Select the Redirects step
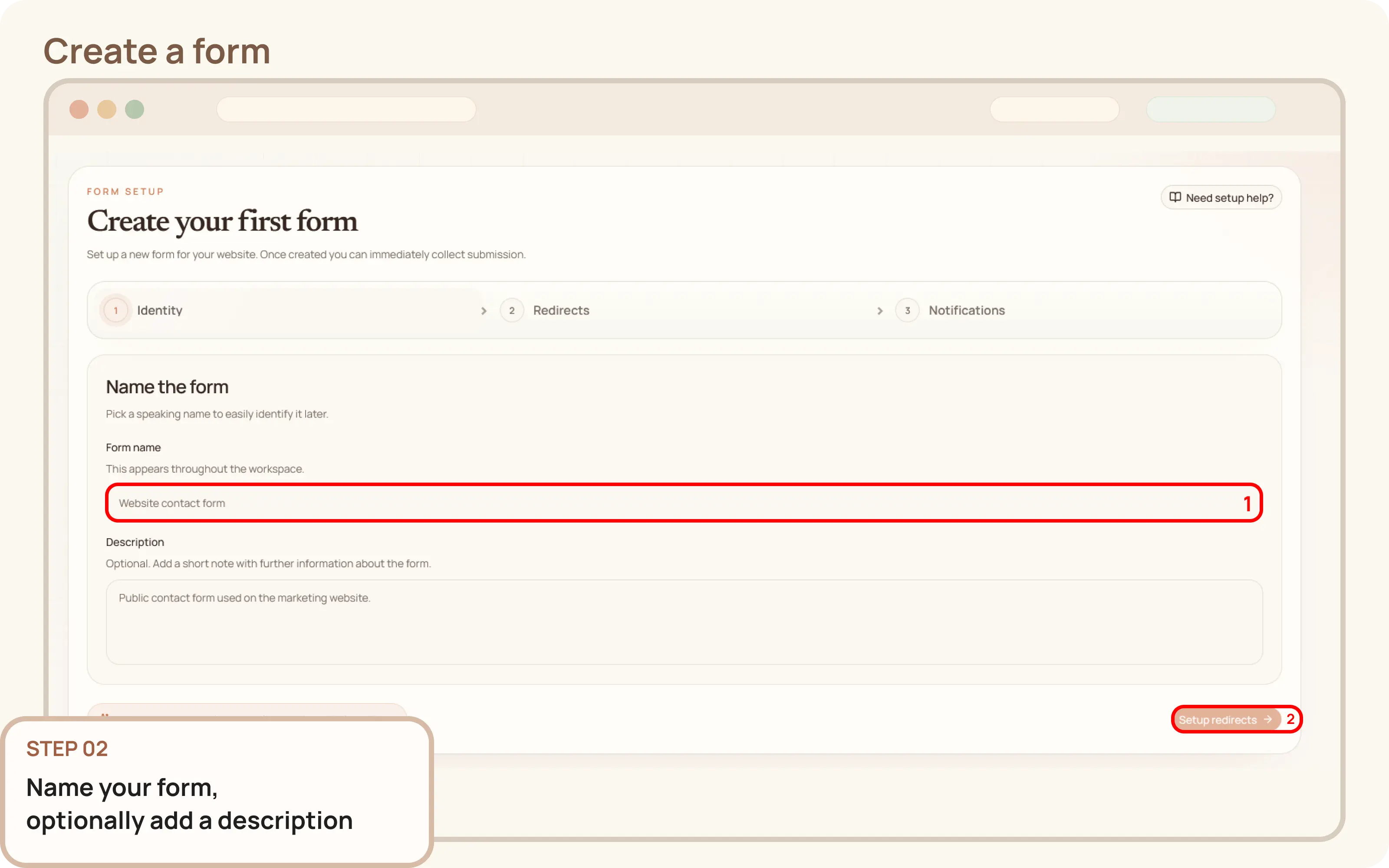Viewport: 1389px width, 868px height. (x=561, y=310)
